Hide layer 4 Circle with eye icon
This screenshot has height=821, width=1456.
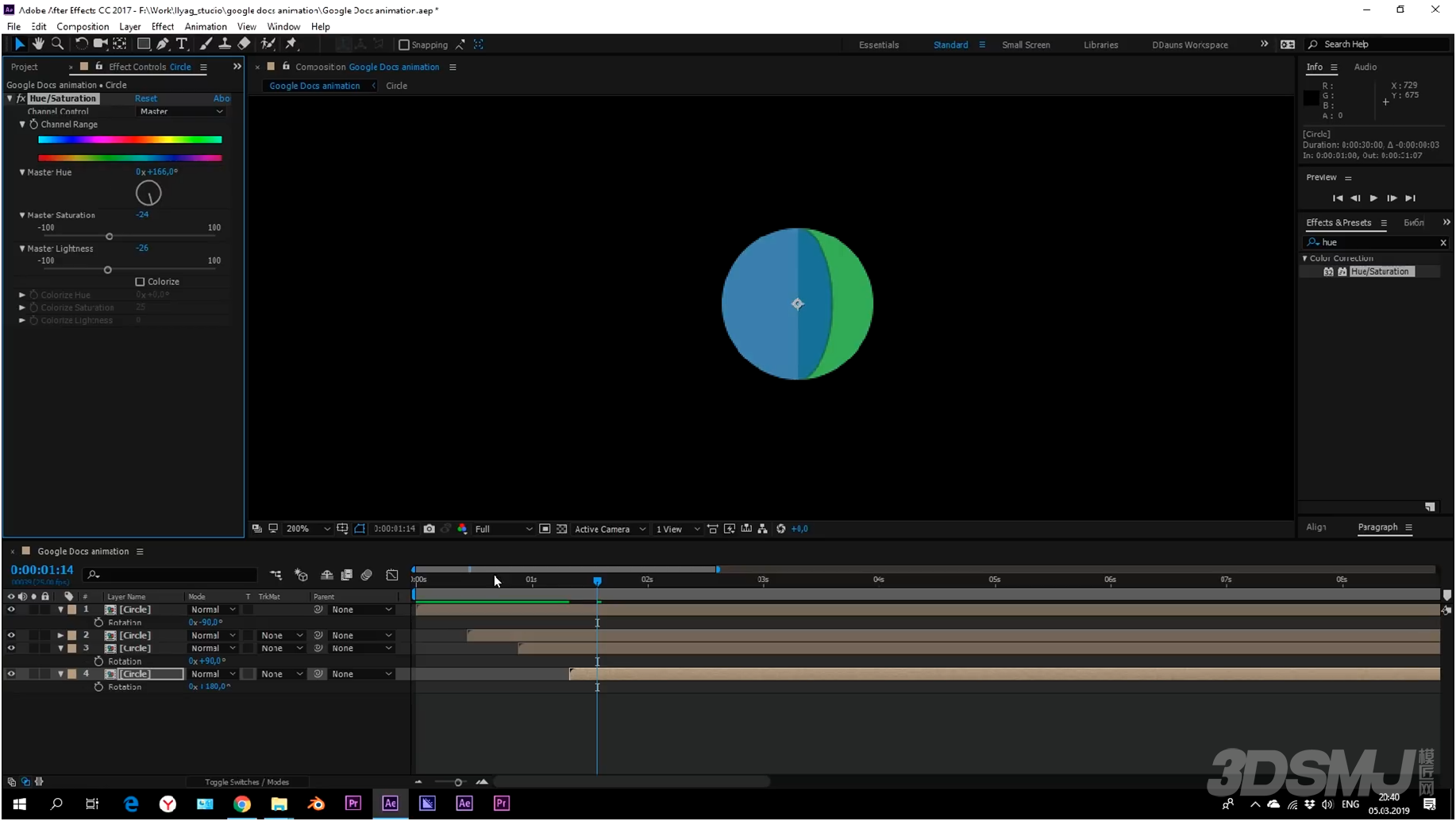(11, 675)
